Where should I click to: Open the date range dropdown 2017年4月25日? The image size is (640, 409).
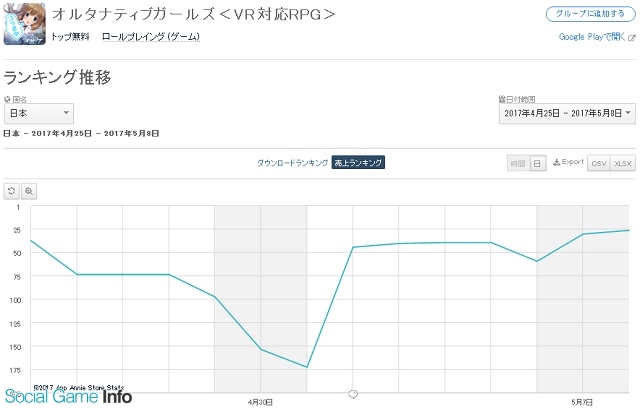pos(567,113)
